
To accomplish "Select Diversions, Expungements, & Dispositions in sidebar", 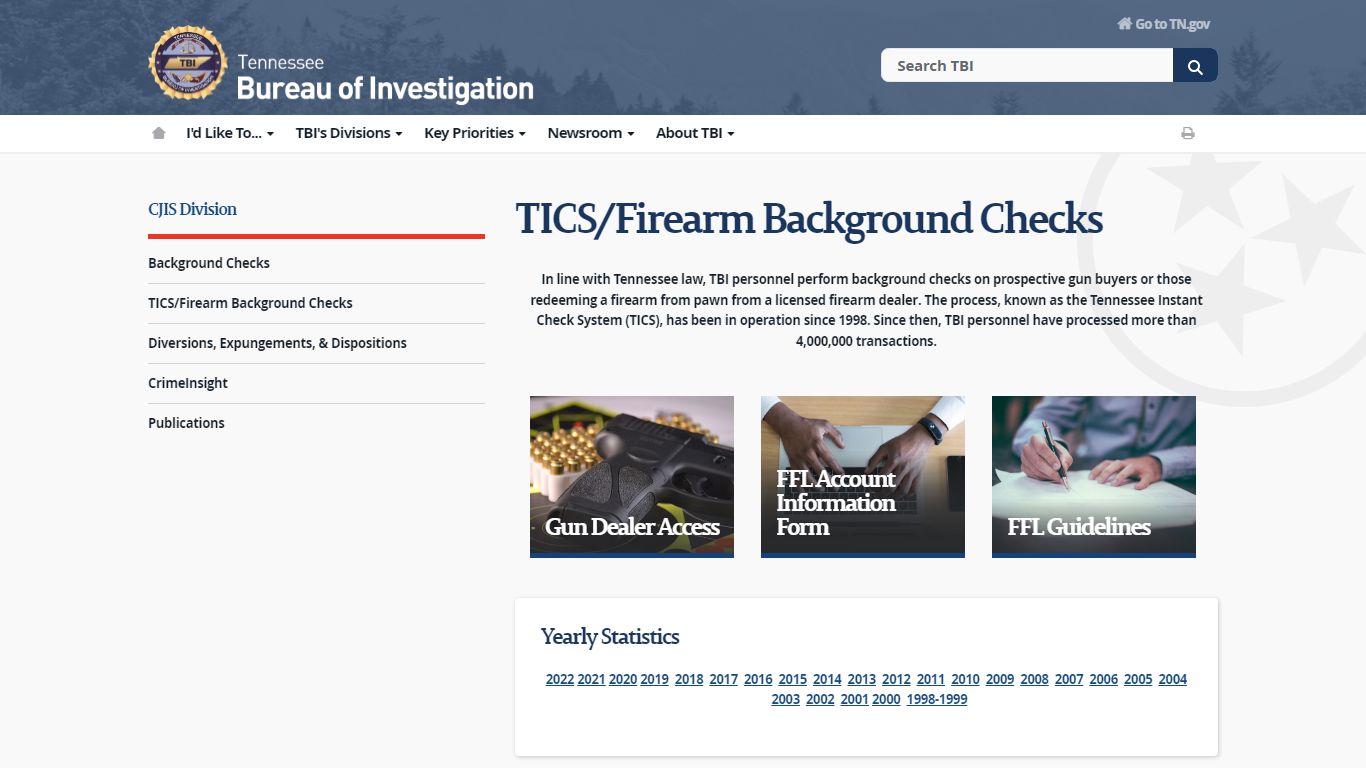I will [277, 343].
